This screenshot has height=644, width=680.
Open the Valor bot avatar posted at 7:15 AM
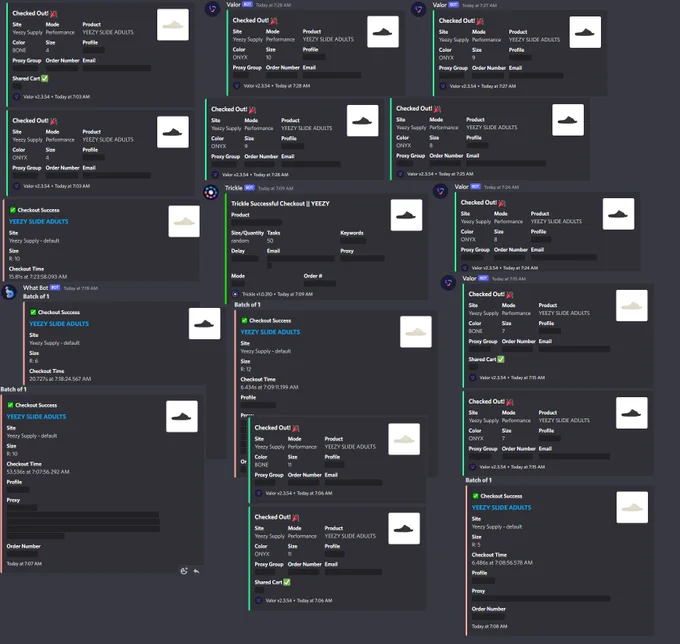448,282
